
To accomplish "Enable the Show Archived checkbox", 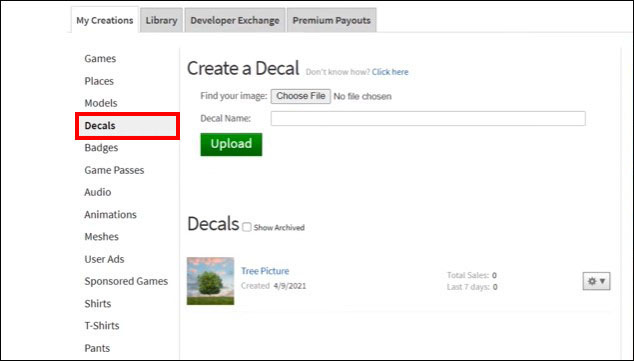I will 247,227.
